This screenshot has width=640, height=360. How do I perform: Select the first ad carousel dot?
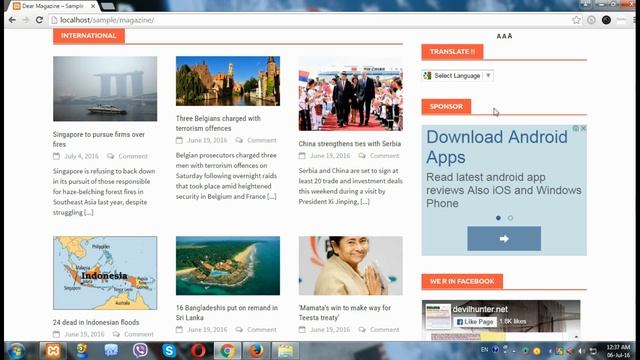pos(498,218)
